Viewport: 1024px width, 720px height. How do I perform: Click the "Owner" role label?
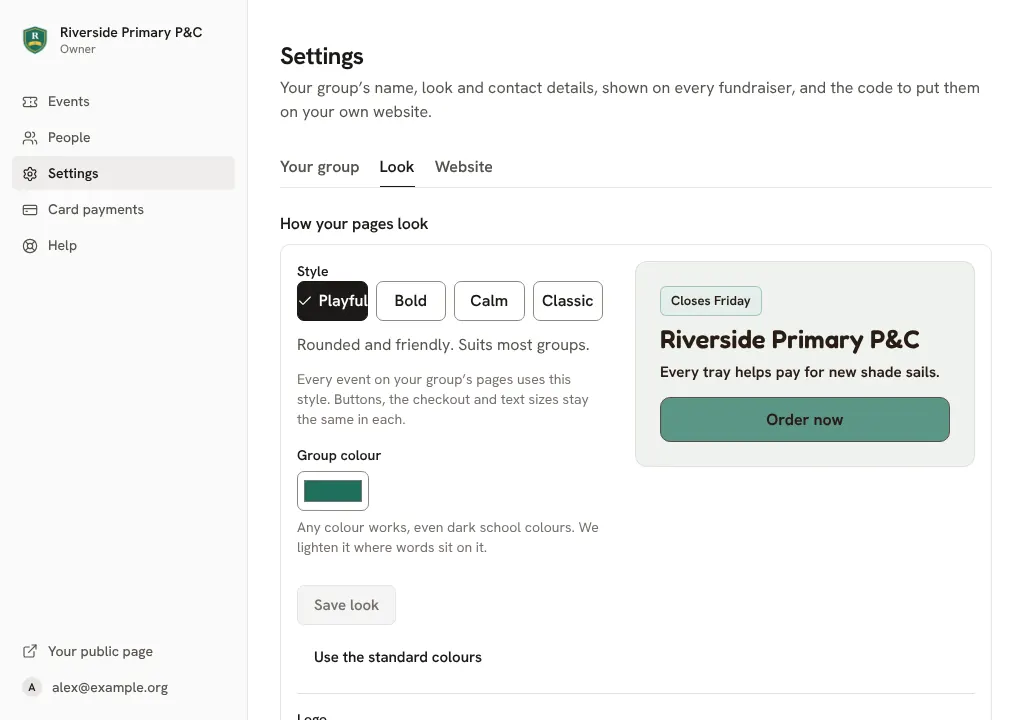(x=78, y=49)
